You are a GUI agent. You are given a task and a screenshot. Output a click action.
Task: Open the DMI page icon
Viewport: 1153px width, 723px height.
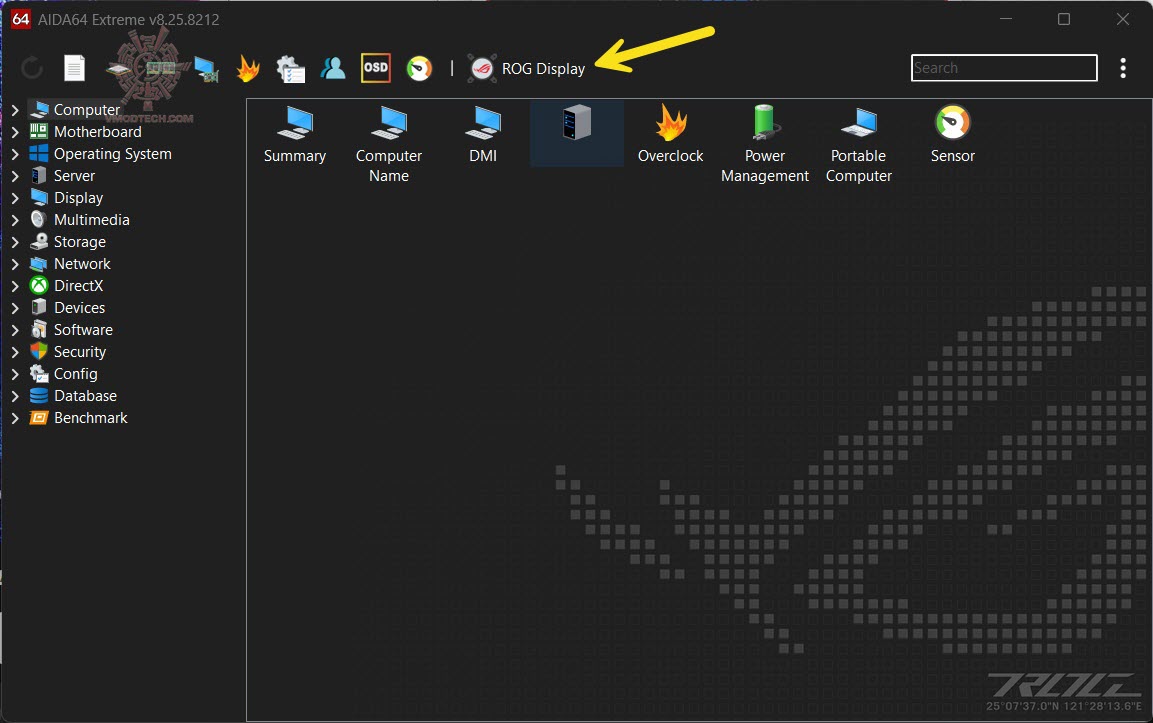click(483, 135)
